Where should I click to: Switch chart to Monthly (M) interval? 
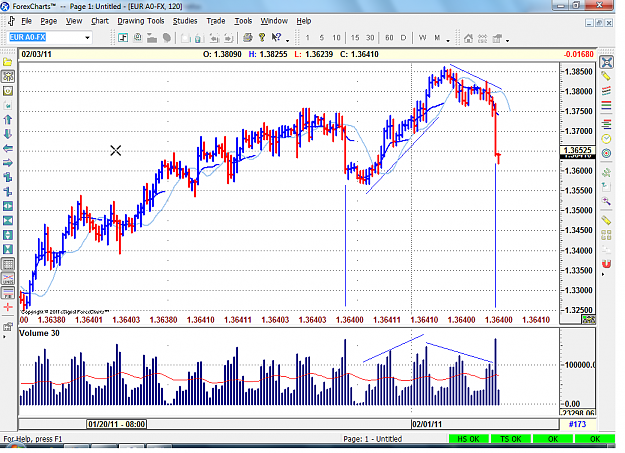tap(437, 38)
